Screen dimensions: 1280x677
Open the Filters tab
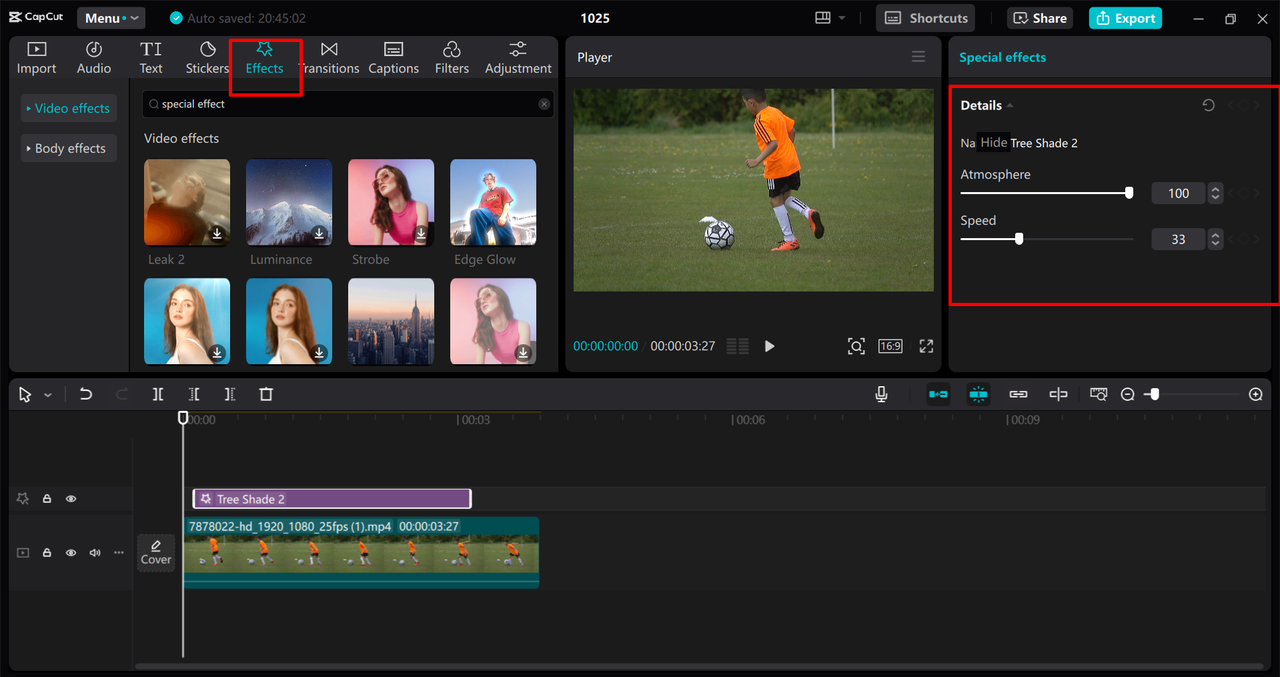(x=452, y=58)
